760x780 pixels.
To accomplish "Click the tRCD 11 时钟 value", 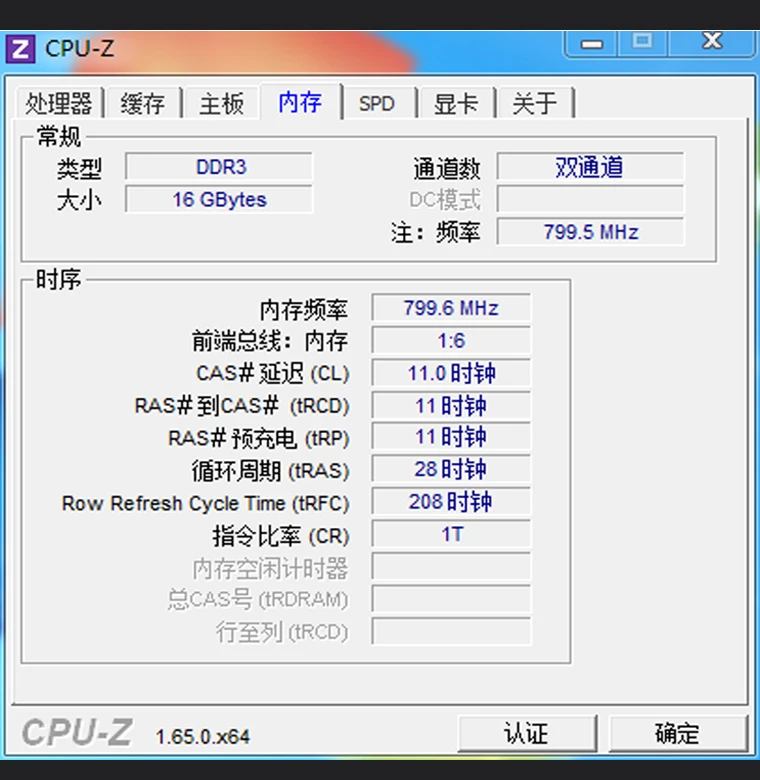I will (x=451, y=405).
